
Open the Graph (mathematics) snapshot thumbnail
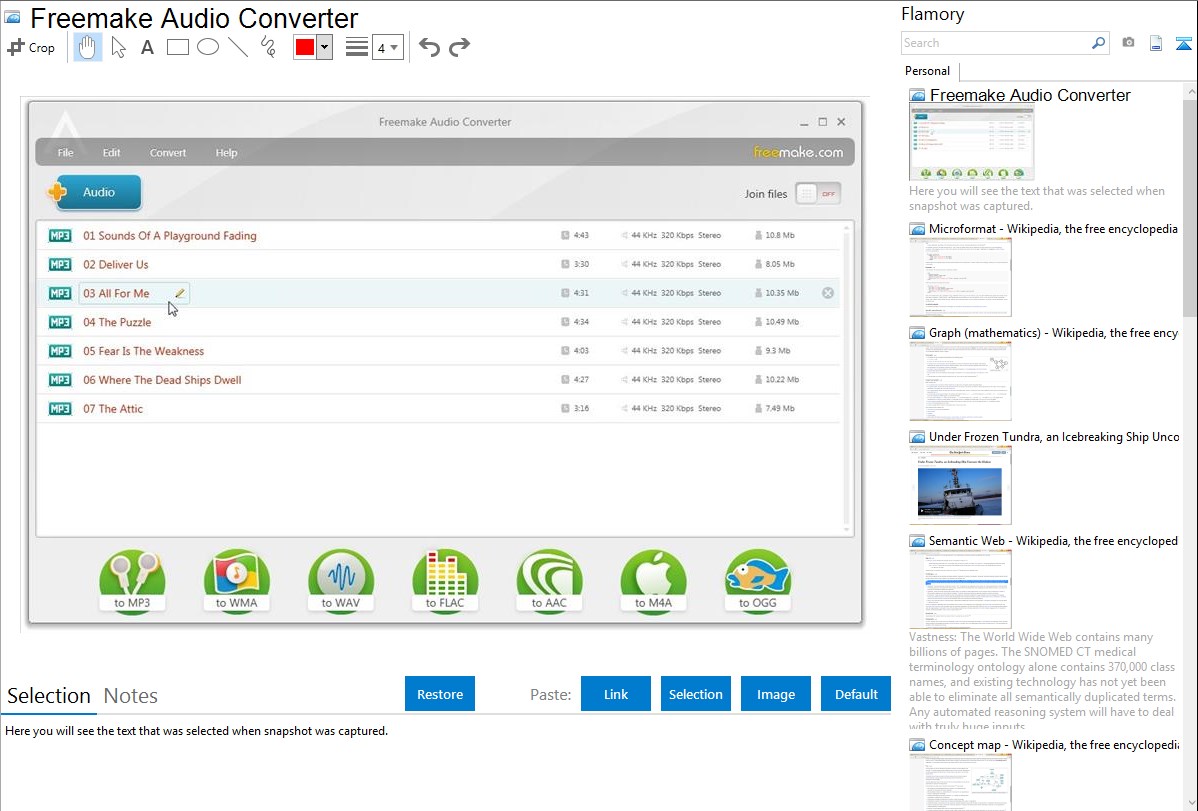(x=960, y=381)
